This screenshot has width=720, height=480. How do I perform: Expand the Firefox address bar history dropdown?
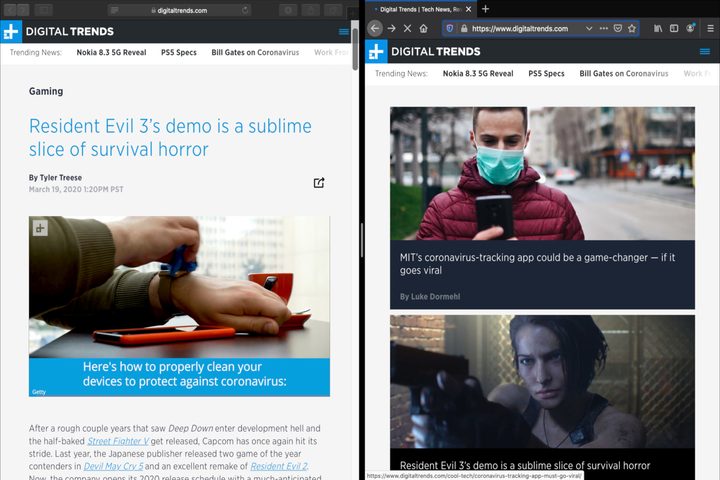pos(589,28)
